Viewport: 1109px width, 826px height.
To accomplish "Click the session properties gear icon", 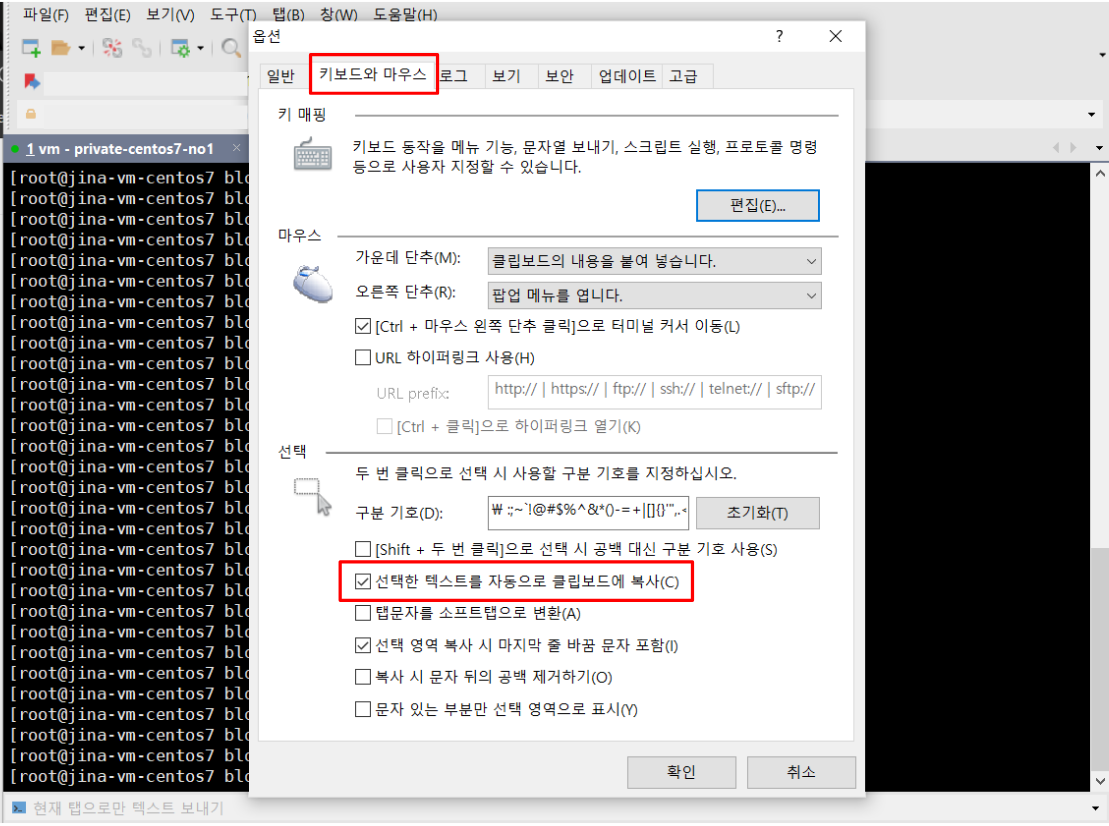I will (180, 48).
